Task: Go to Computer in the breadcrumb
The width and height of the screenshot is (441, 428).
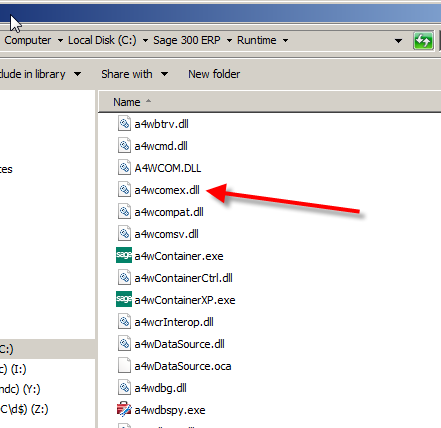Action: [x=27, y=40]
